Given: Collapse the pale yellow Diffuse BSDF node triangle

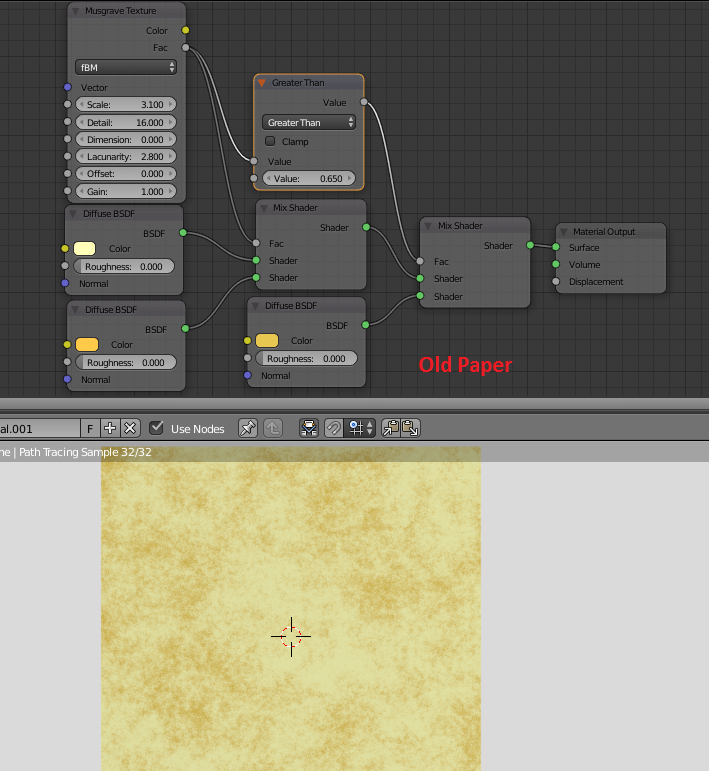Looking at the screenshot, I should tap(73, 214).
